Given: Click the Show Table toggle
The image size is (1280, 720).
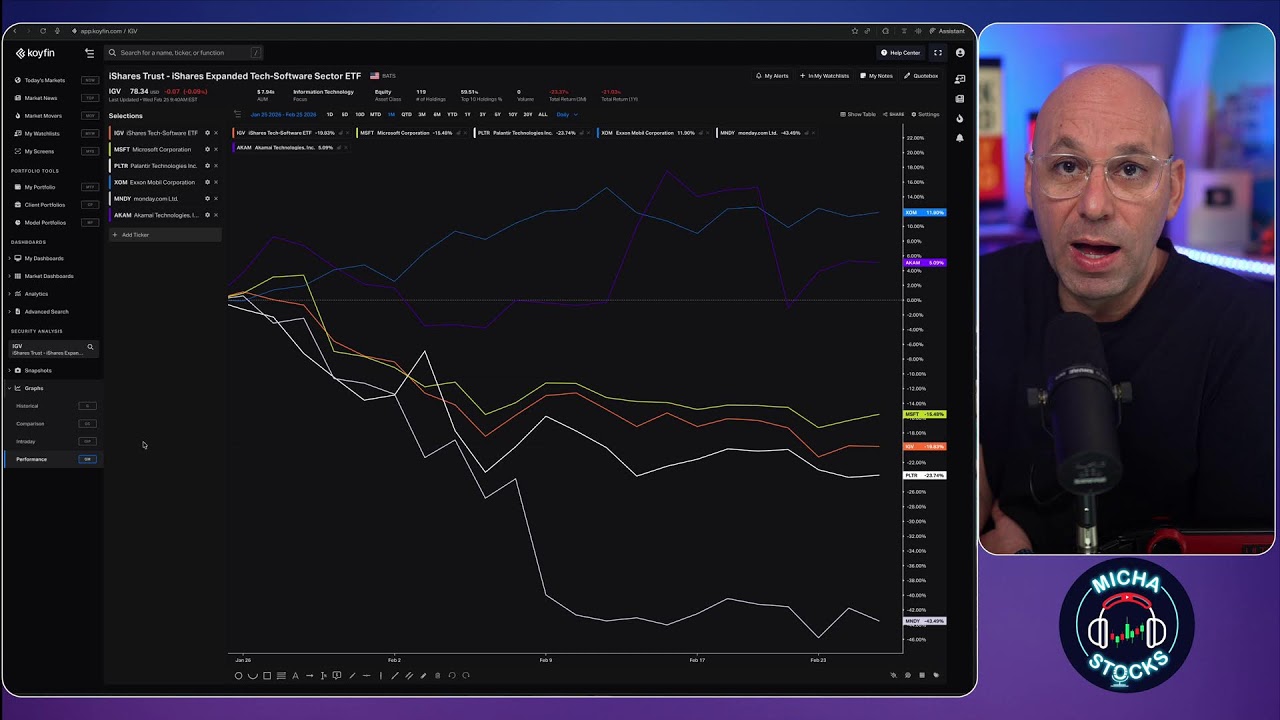Looking at the screenshot, I should click(x=858, y=114).
